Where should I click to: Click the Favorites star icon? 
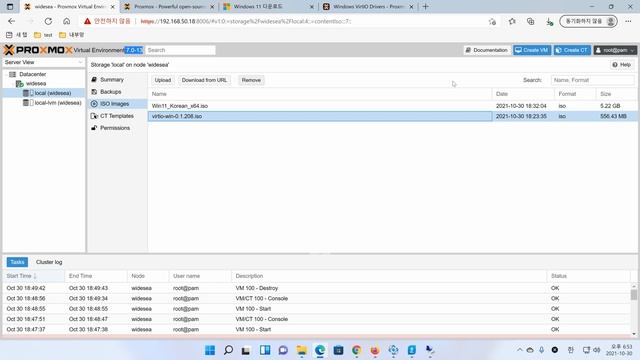coord(512,21)
